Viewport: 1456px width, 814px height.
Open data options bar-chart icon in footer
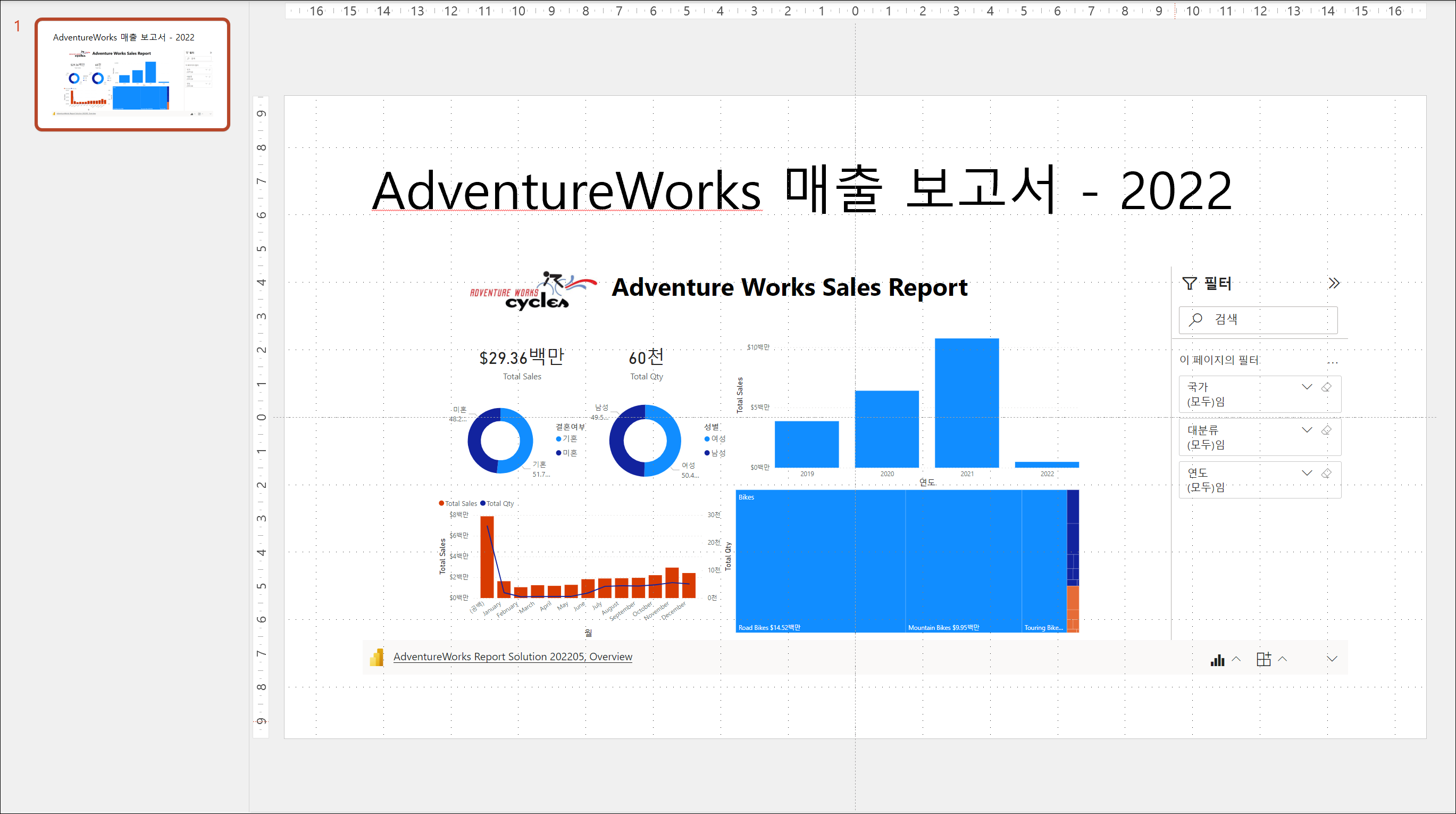click(1217, 660)
